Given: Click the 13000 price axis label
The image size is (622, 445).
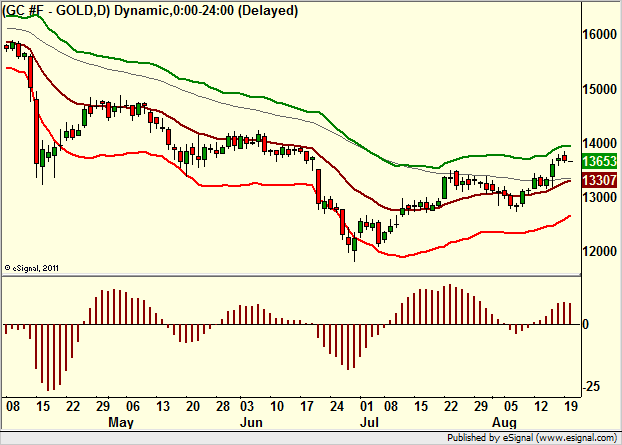Looking at the screenshot, I should [599, 197].
